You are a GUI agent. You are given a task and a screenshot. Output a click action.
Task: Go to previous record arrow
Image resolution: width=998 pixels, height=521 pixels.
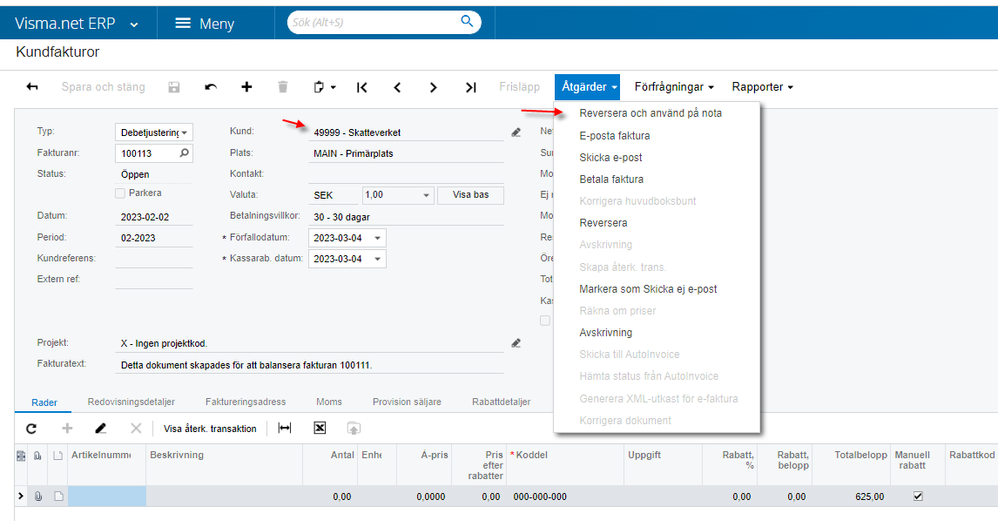pos(397,87)
